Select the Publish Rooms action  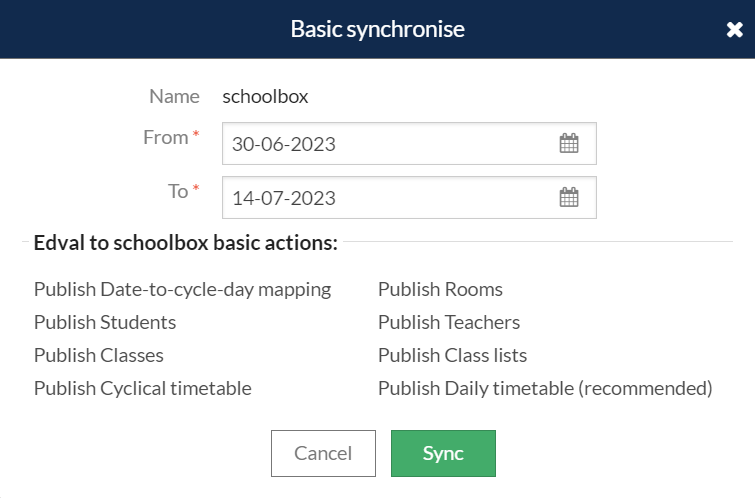[440, 289]
